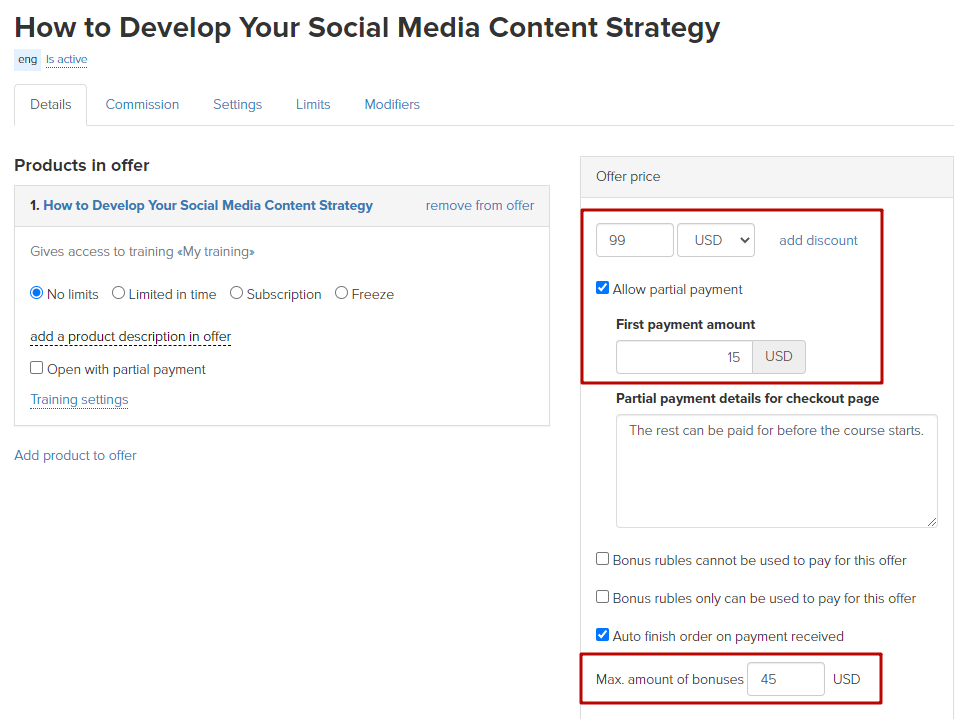Expand the USD currency dropdown
Screen dimensions: 967x719
click(716, 240)
